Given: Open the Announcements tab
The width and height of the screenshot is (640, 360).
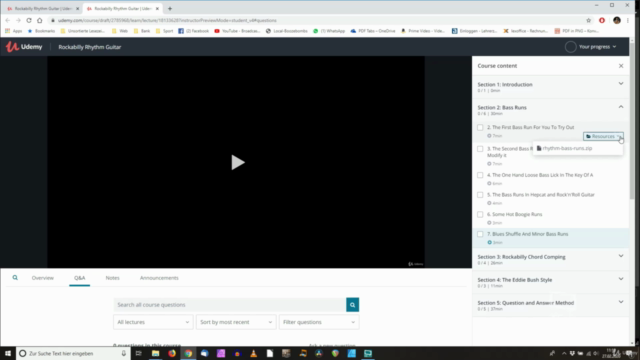Looking at the screenshot, I should [159, 278].
